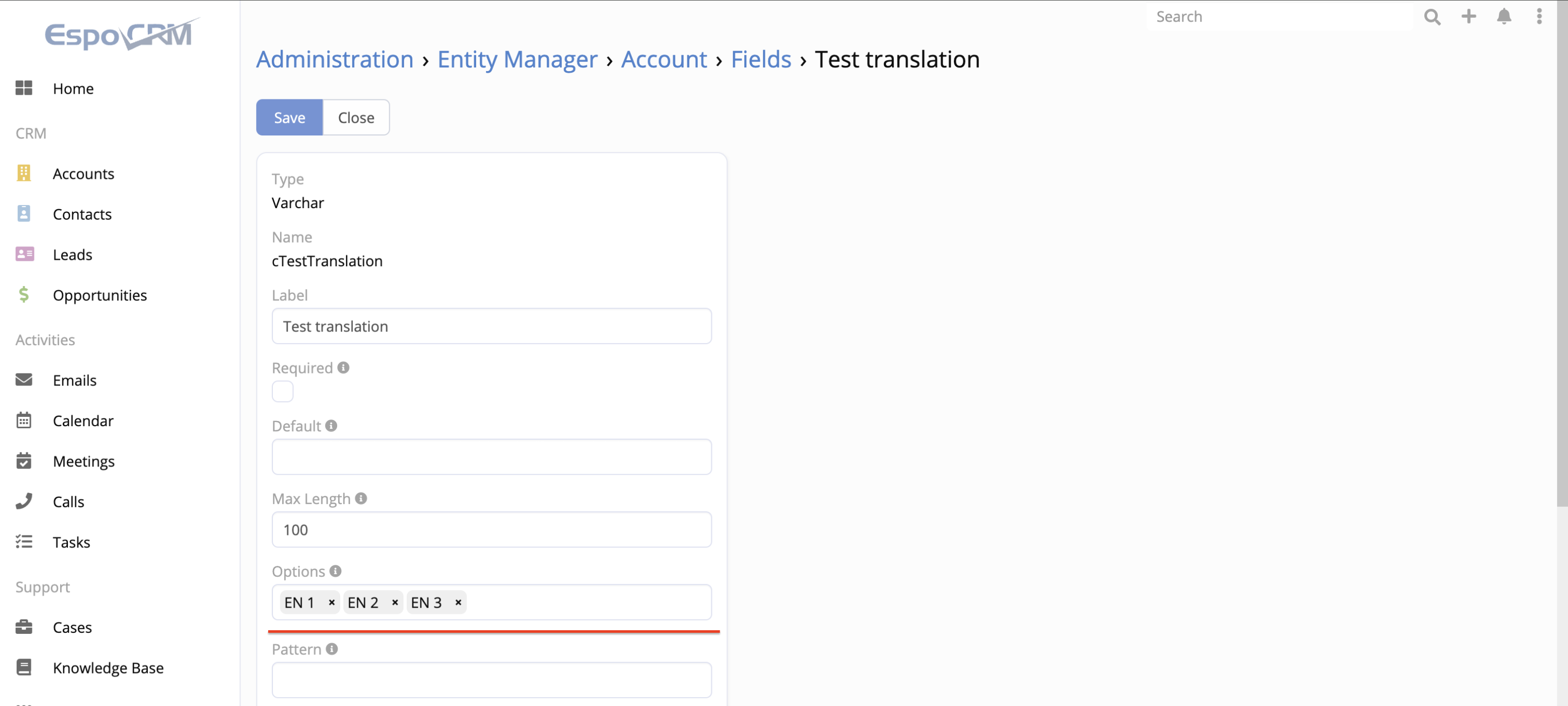Remove the EN 2 option
Image resolution: width=1568 pixels, height=706 pixels.
click(395, 602)
